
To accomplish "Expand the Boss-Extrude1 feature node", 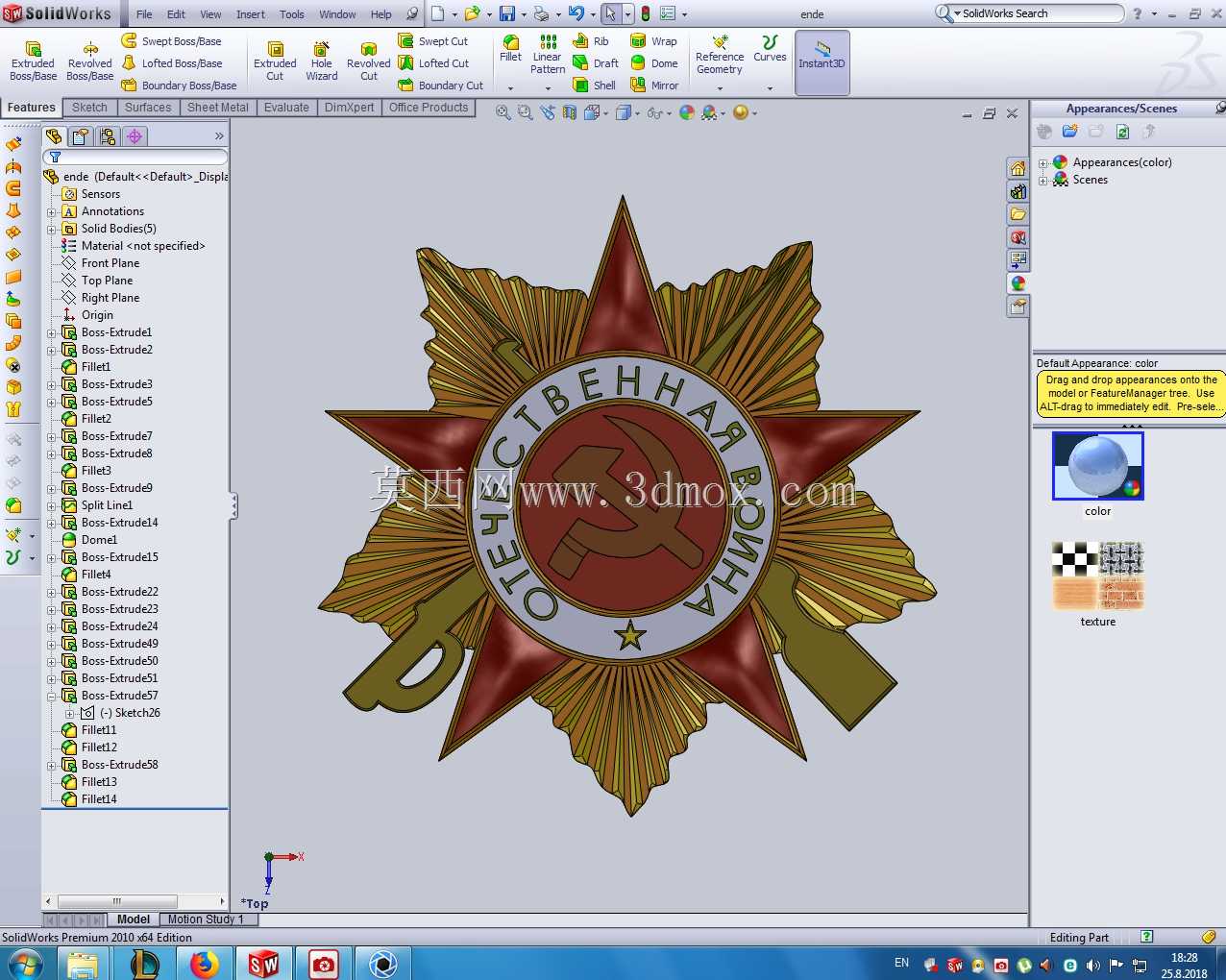I will pyautogui.click(x=52, y=332).
